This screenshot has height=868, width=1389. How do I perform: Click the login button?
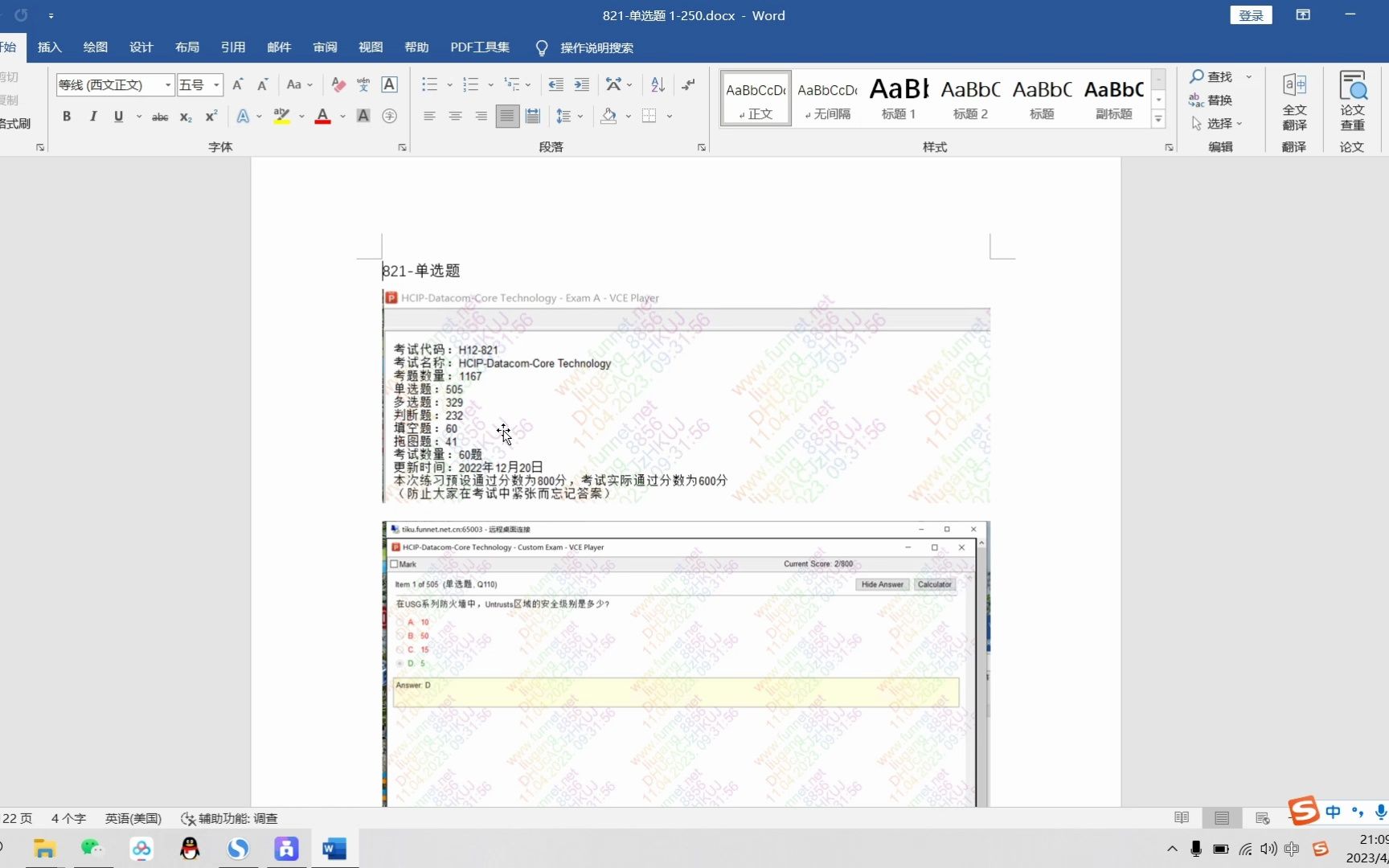click(x=1251, y=15)
